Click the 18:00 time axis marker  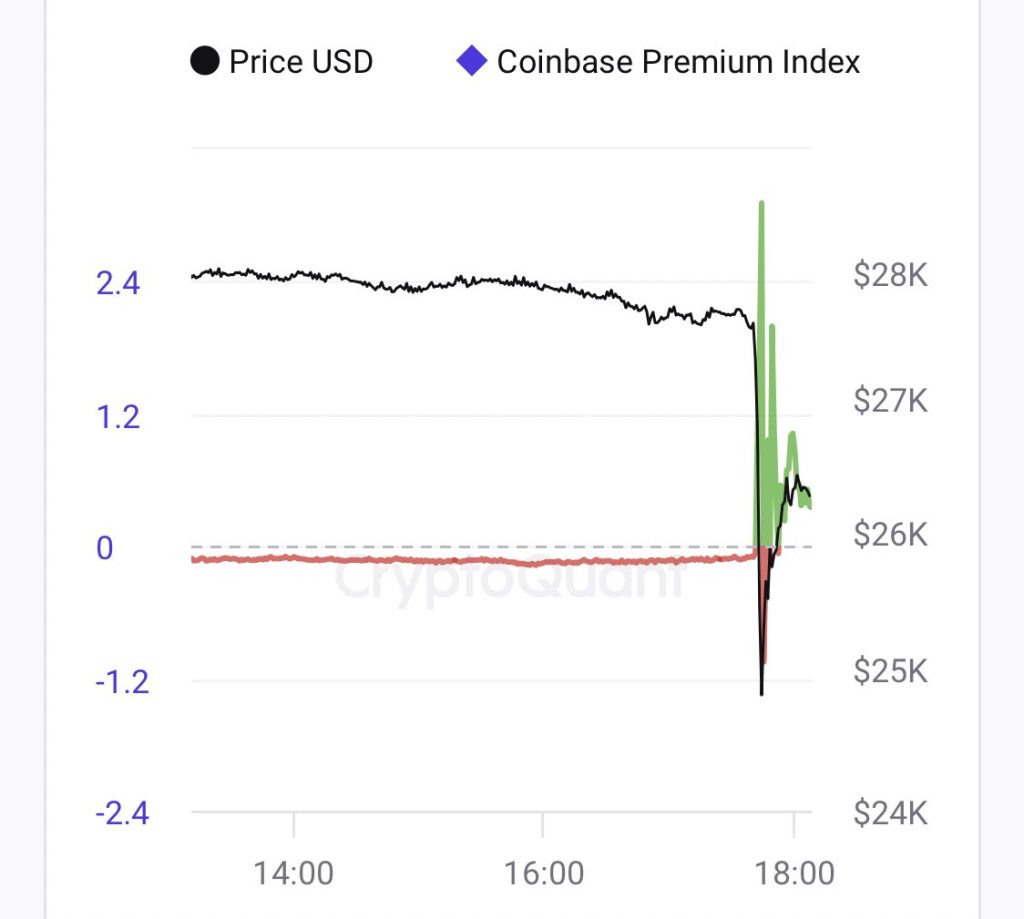[x=794, y=873]
